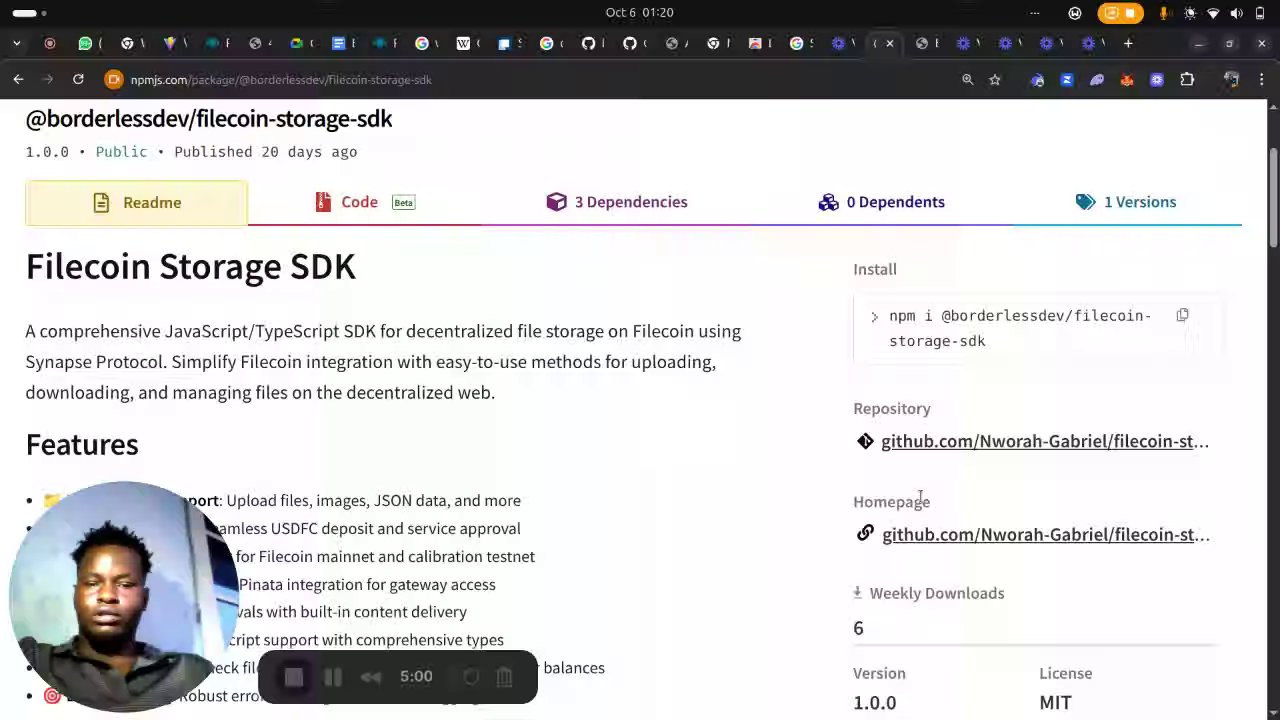Switch to the Wikipedia browser tab
Image resolution: width=1280 pixels, height=720 pixels.
[463, 43]
